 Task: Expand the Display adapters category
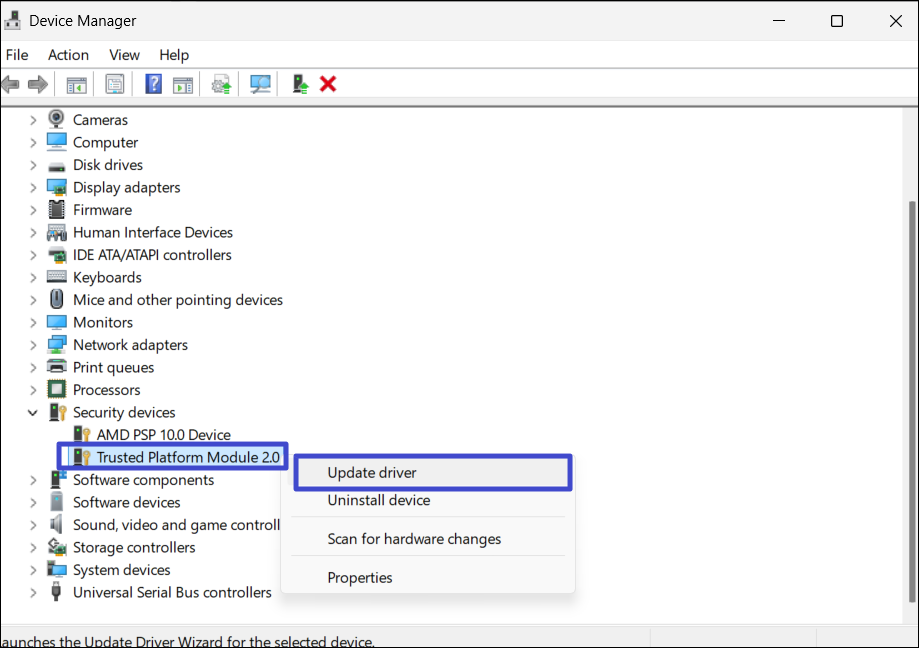pos(33,187)
